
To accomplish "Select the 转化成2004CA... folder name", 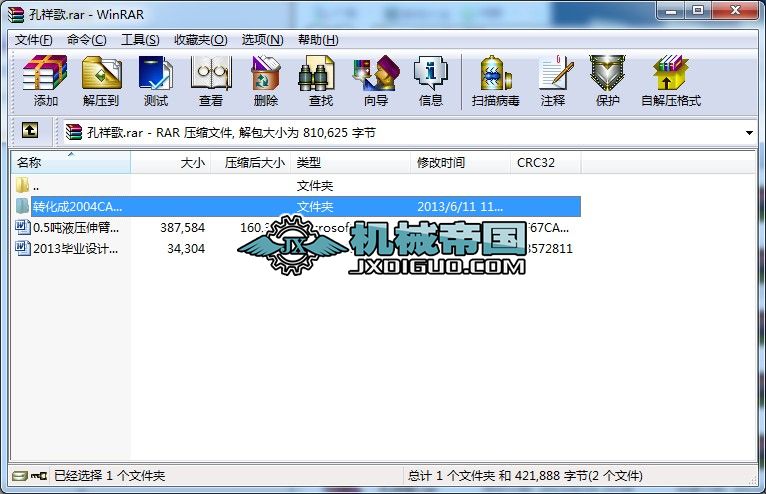I will pos(78,206).
